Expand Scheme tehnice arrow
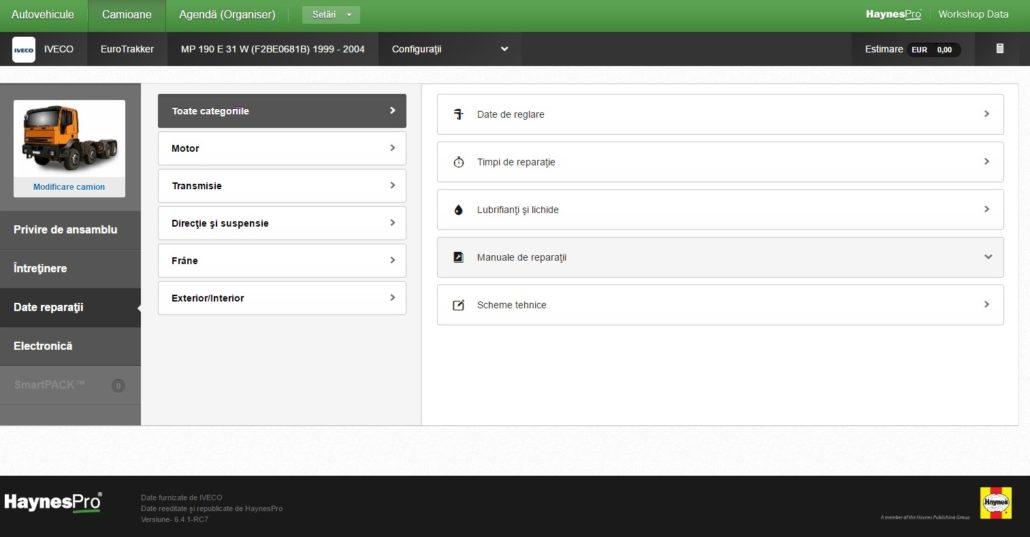This screenshot has height=537, width=1030. pyautogui.click(x=987, y=304)
